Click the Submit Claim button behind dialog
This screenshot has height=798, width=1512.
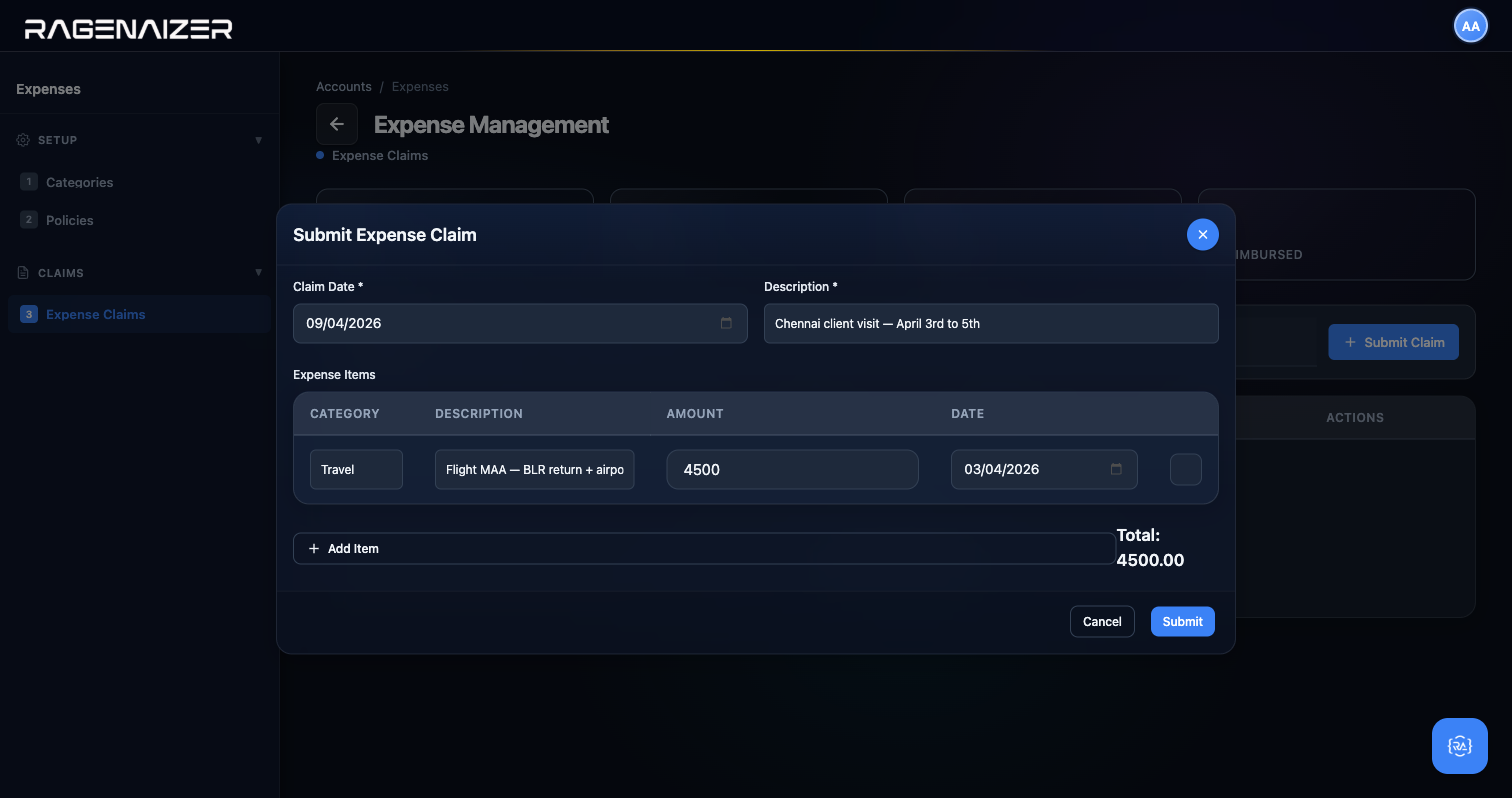point(1393,342)
